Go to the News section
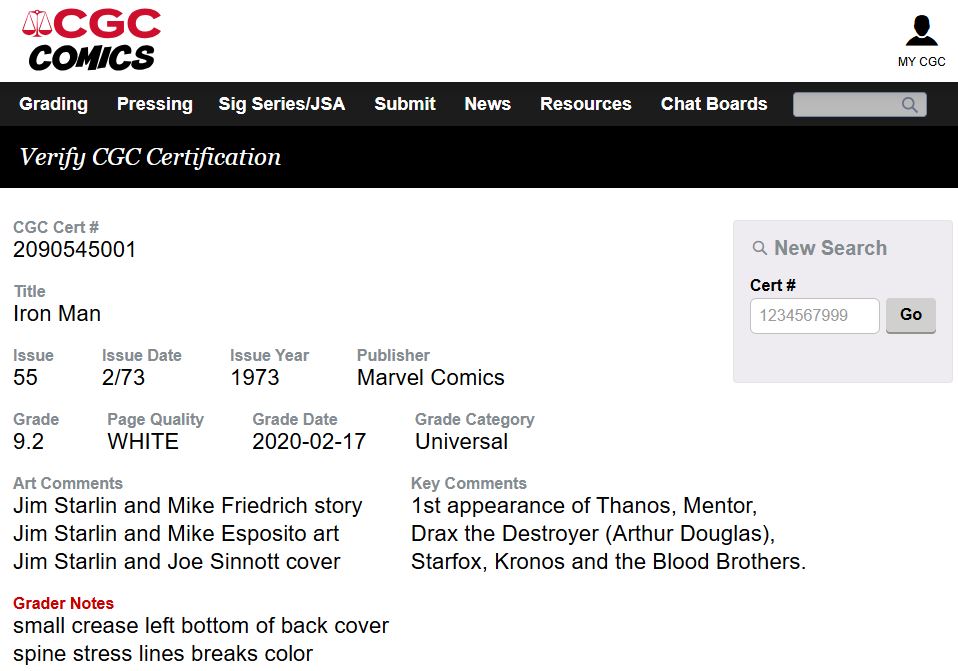Viewport: 958px width, 671px height. [x=488, y=104]
